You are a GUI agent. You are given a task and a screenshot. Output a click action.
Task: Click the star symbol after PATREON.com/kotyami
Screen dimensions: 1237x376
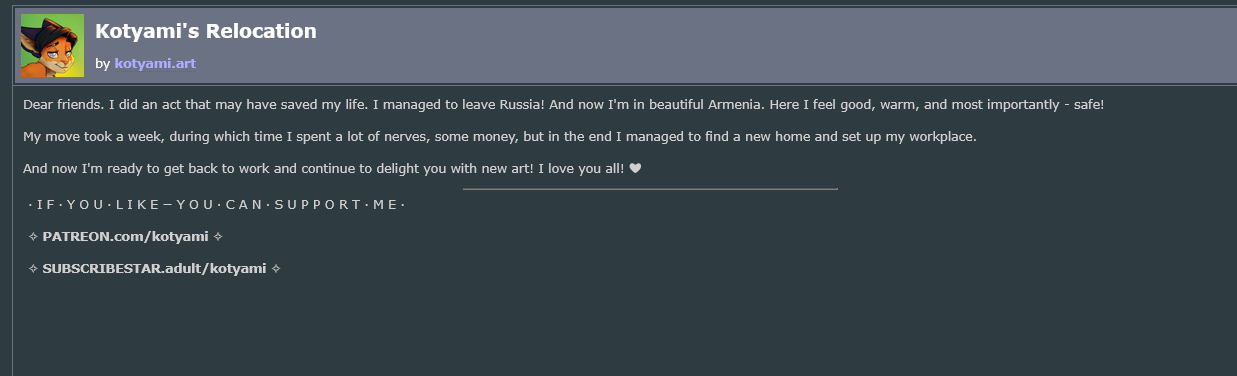tap(218, 237)
